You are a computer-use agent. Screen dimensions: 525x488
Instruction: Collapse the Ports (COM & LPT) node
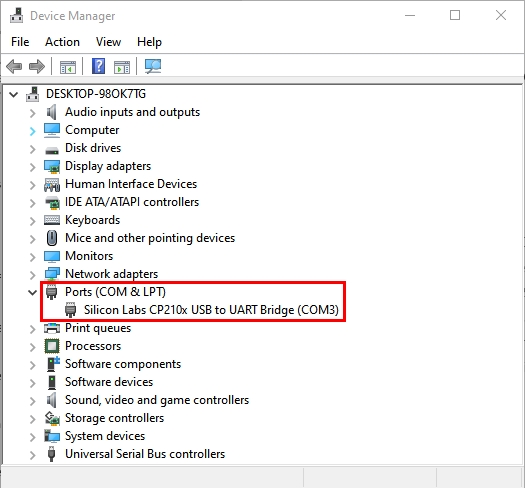tap(32, 292)
